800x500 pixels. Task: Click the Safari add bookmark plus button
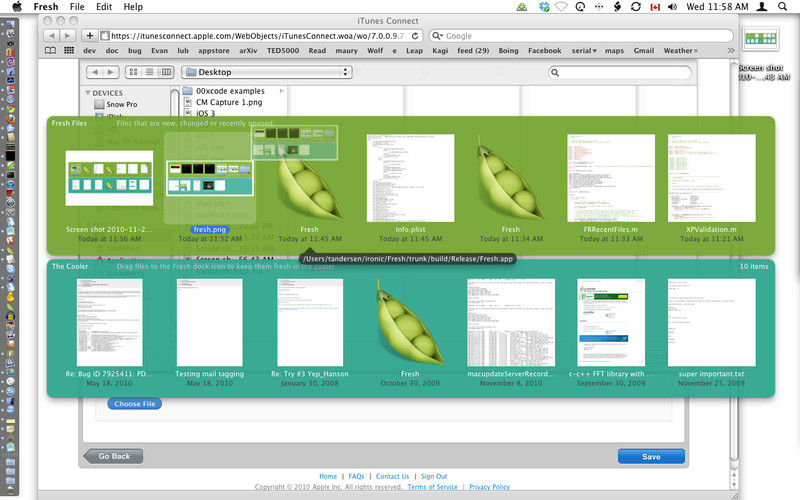89,35
